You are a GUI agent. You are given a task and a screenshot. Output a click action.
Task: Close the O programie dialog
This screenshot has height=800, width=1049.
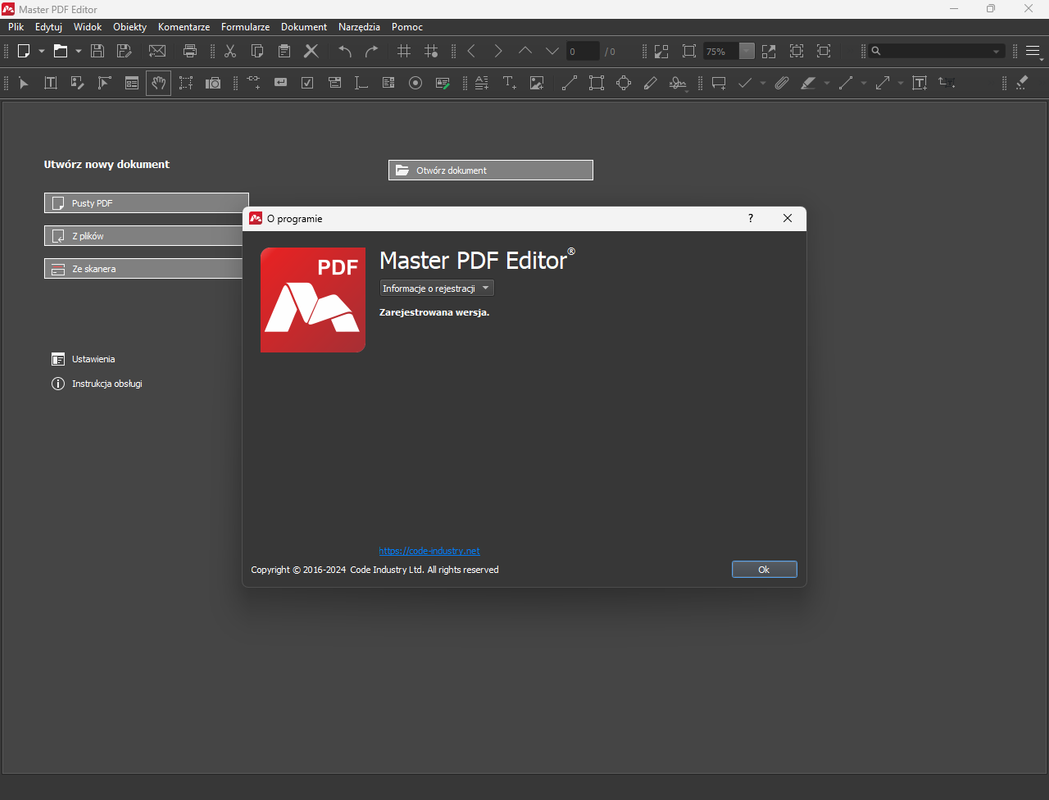(x=787, y=218)
